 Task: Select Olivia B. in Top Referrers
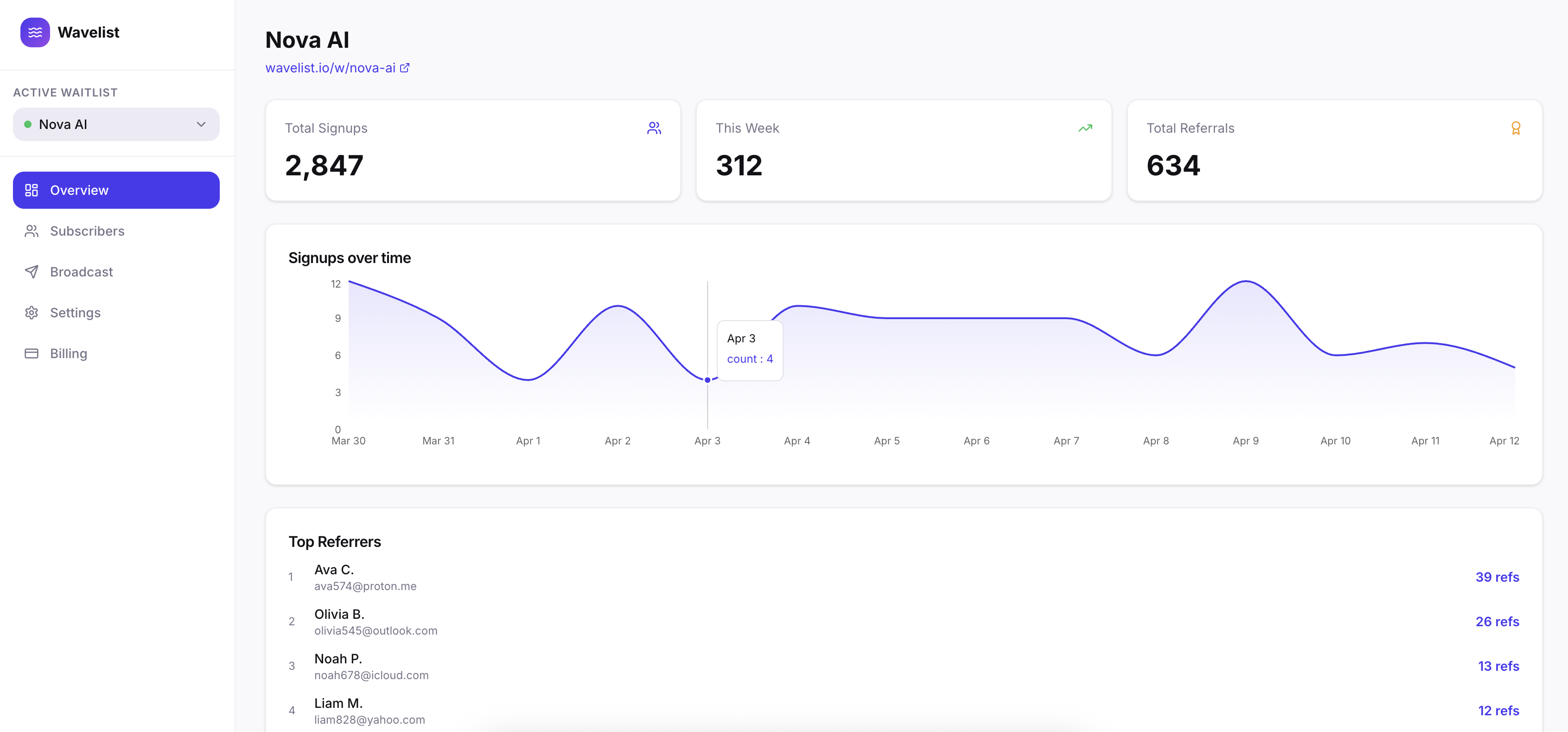coord(339,614)
